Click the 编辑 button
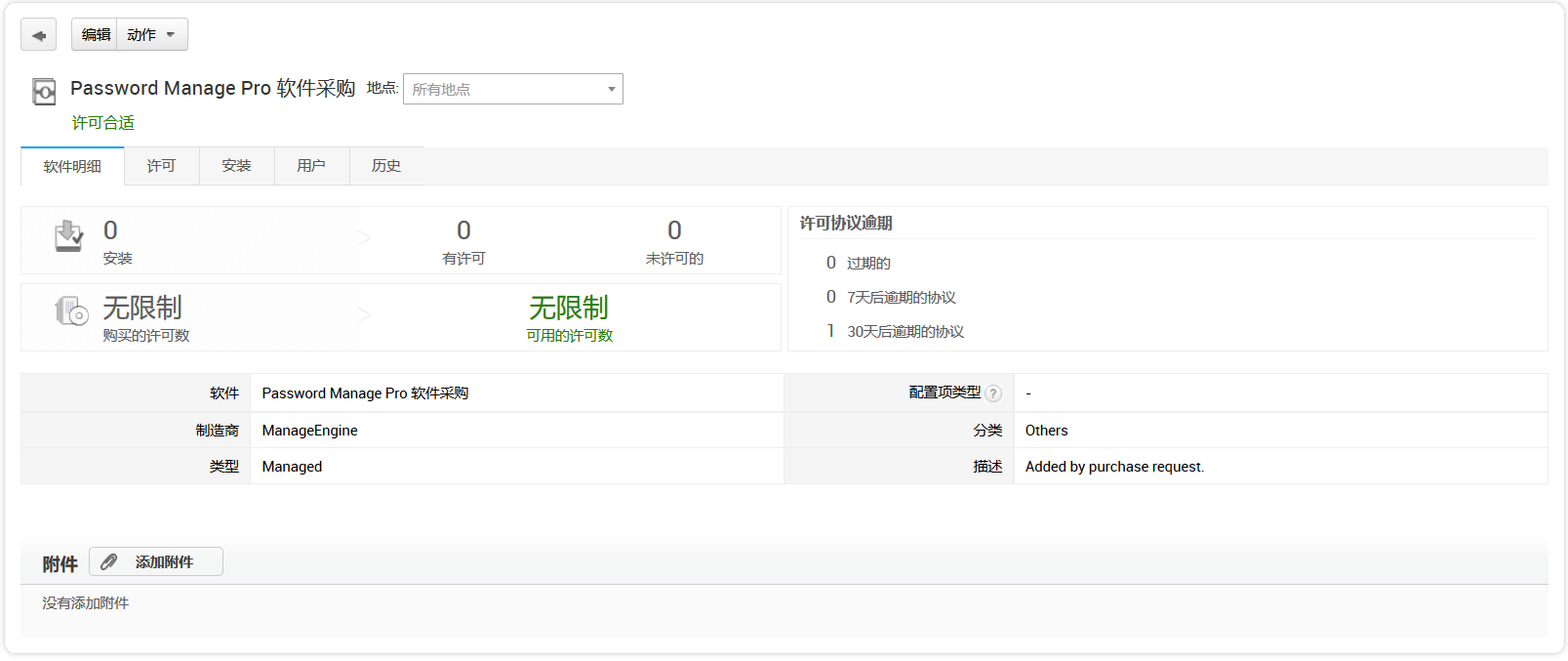Image resolution: width=1568 pixels, height=661 pixels. tap(95, 34)
